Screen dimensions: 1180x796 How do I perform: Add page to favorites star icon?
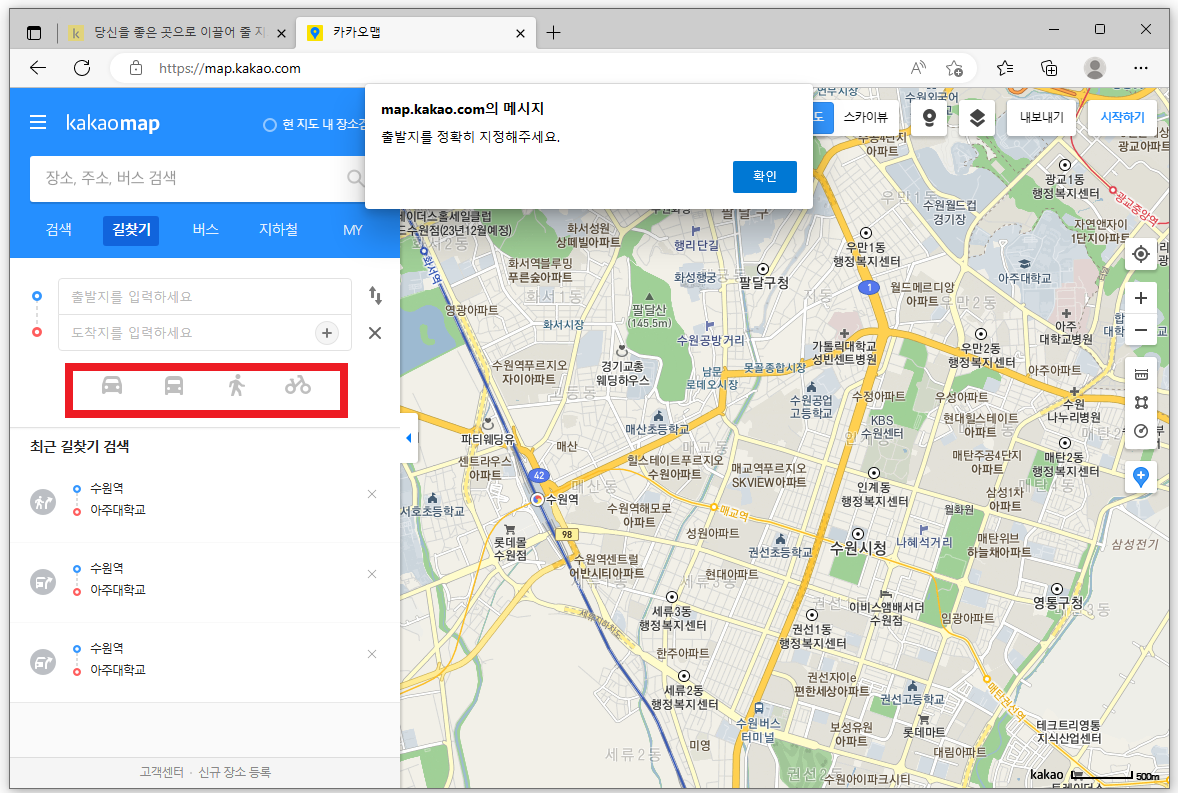coord(954,68)
